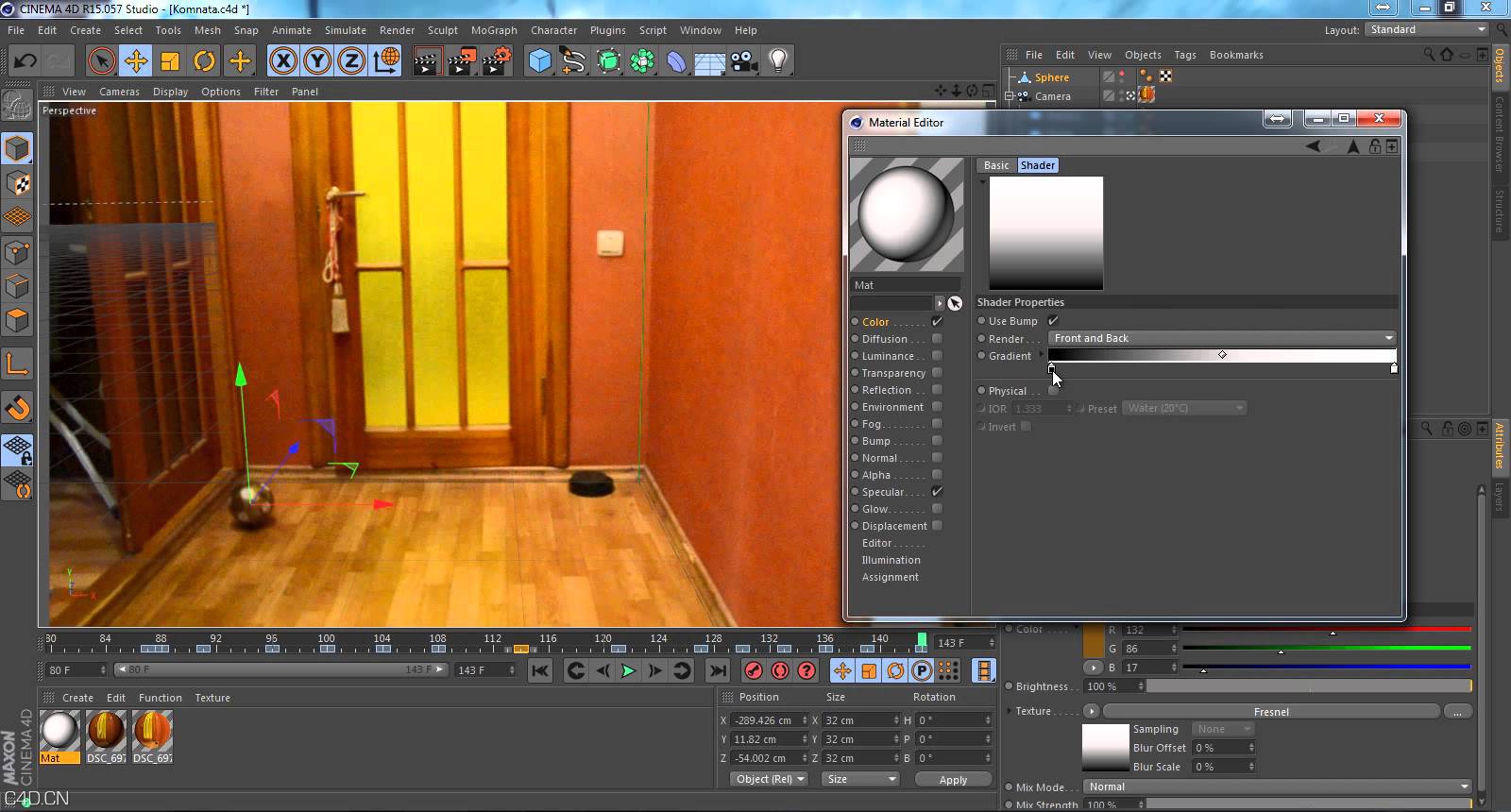Toggle the Use Bump checkbox
Screen dimensions: 1511x812
coord(1053,321)
